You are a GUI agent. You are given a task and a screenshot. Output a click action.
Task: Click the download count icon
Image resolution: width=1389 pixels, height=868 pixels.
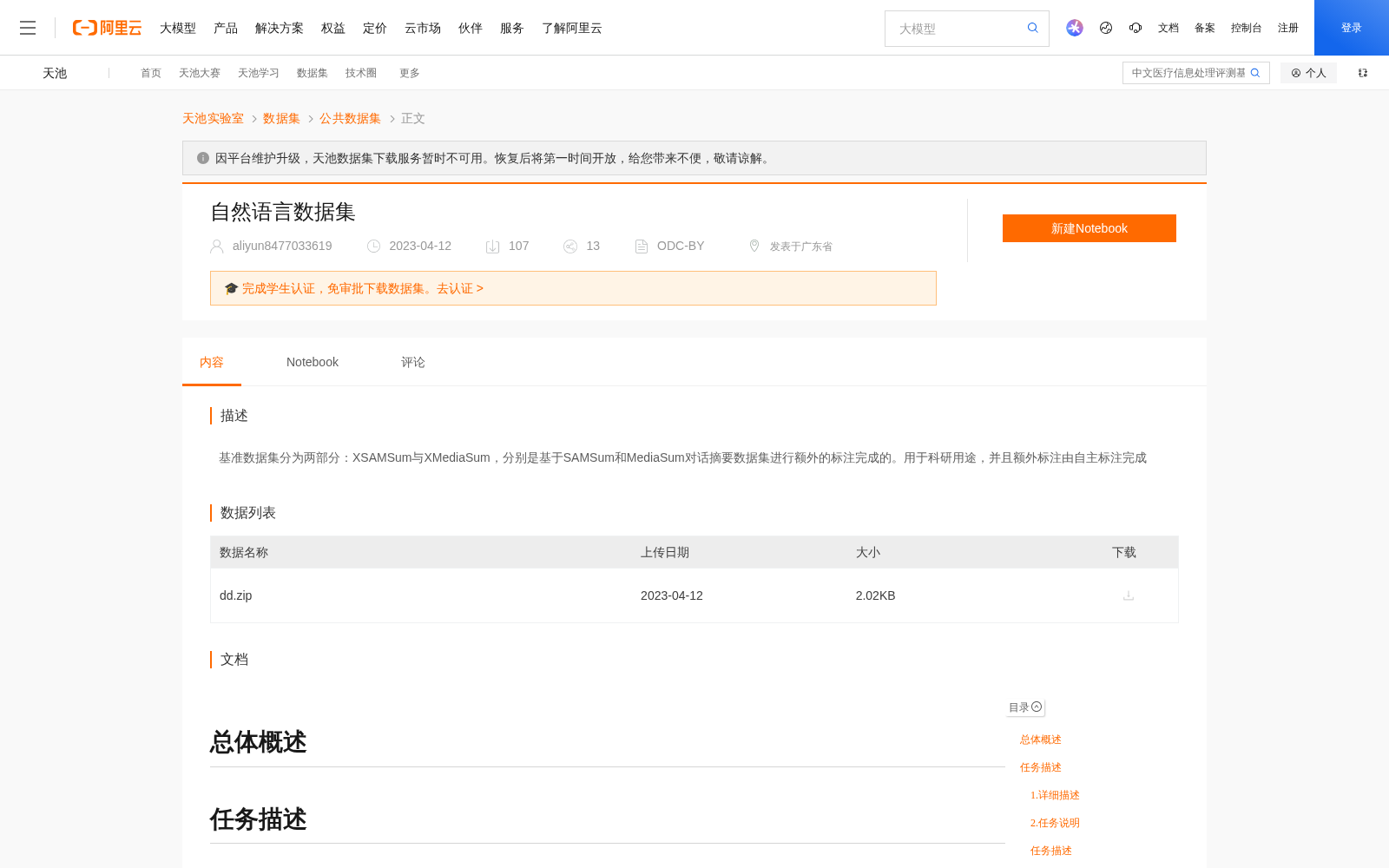[x=492, y=247]
